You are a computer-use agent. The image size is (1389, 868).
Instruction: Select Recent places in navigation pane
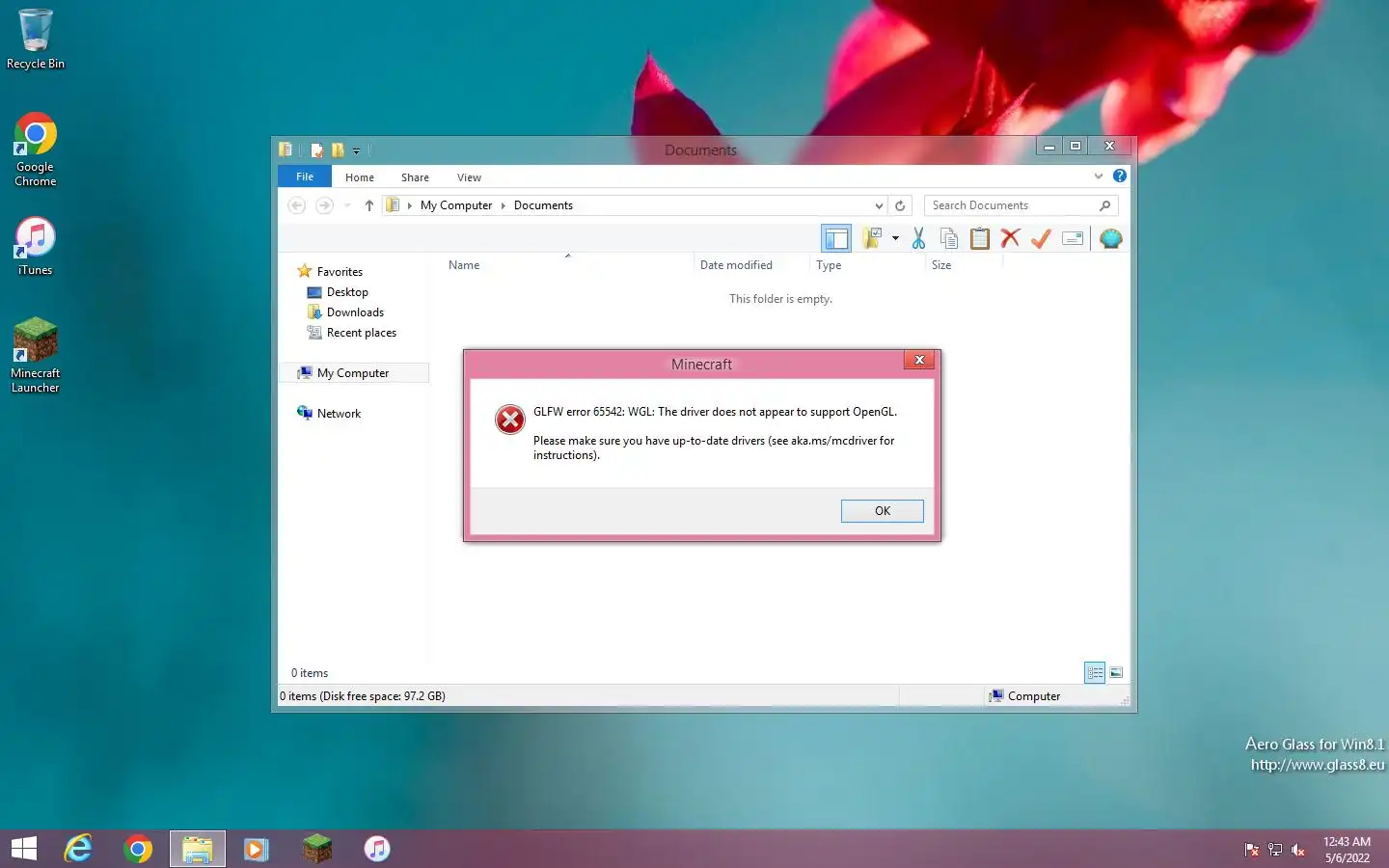[x=351, y=333]
